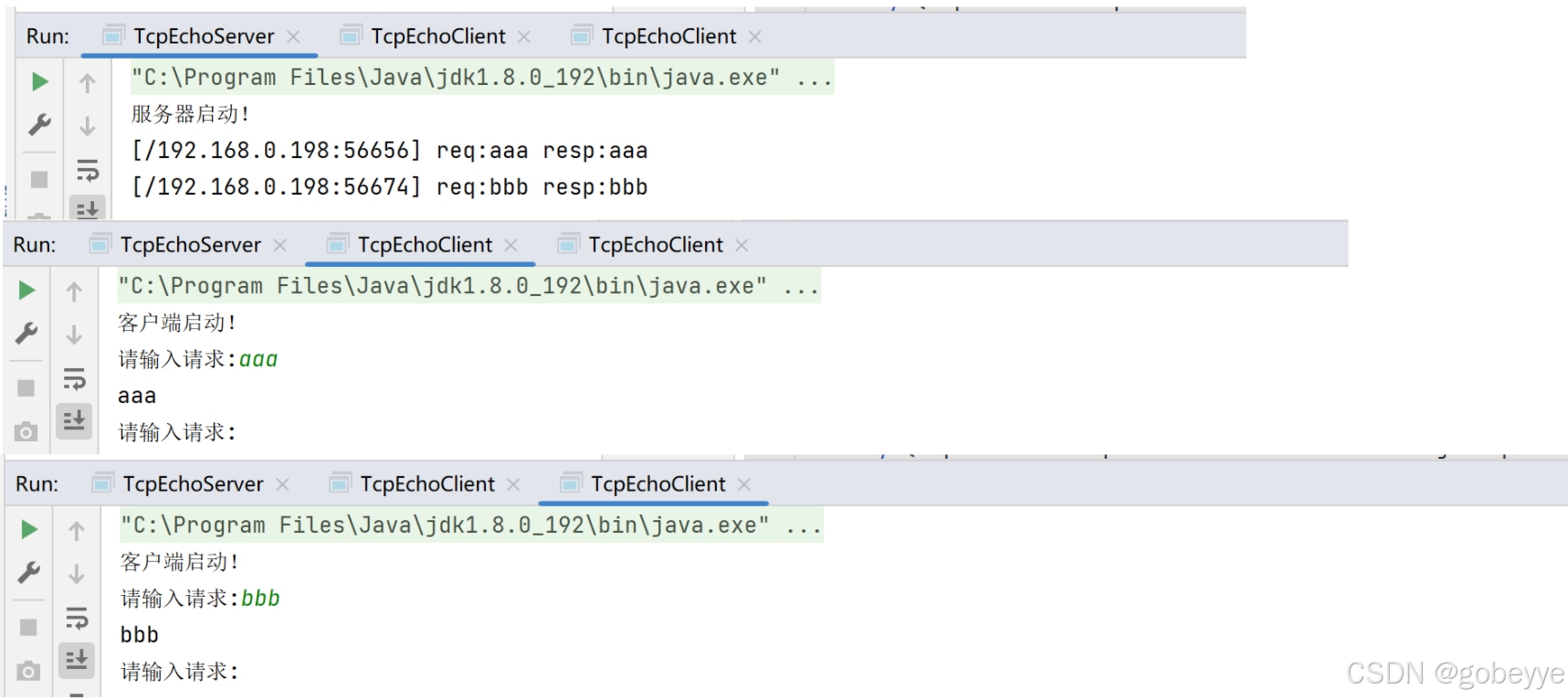Image resolution: width=1568 pixels, height=700 pixels.
Task: Click up-arrow in bottom Run panel
Action: click(x=78, y=531)
